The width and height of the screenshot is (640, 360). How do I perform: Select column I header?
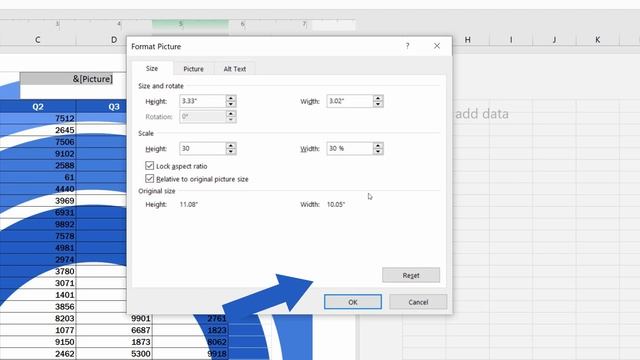(511, 40)
